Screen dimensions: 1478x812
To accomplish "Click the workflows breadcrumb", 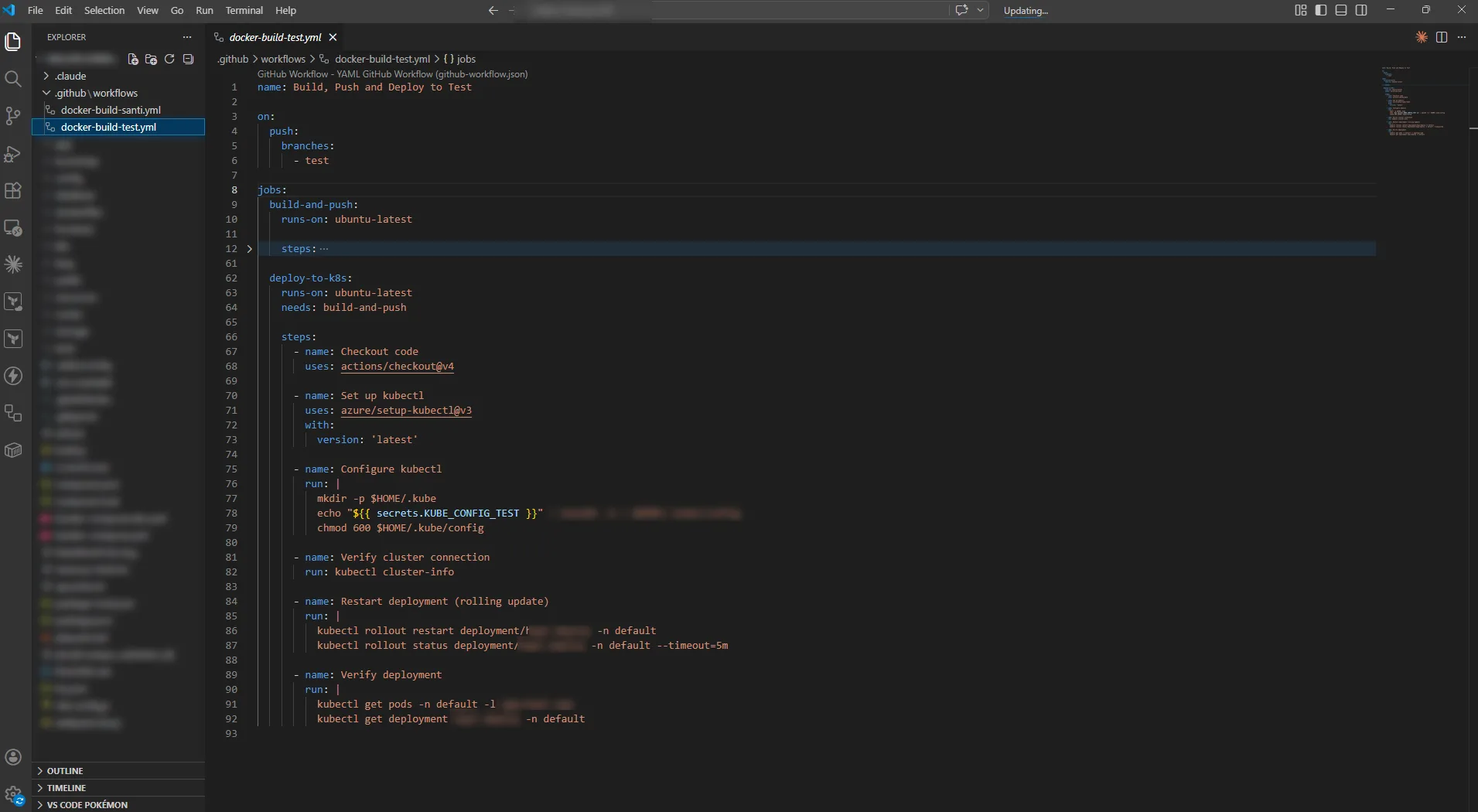I will point(283,59).
